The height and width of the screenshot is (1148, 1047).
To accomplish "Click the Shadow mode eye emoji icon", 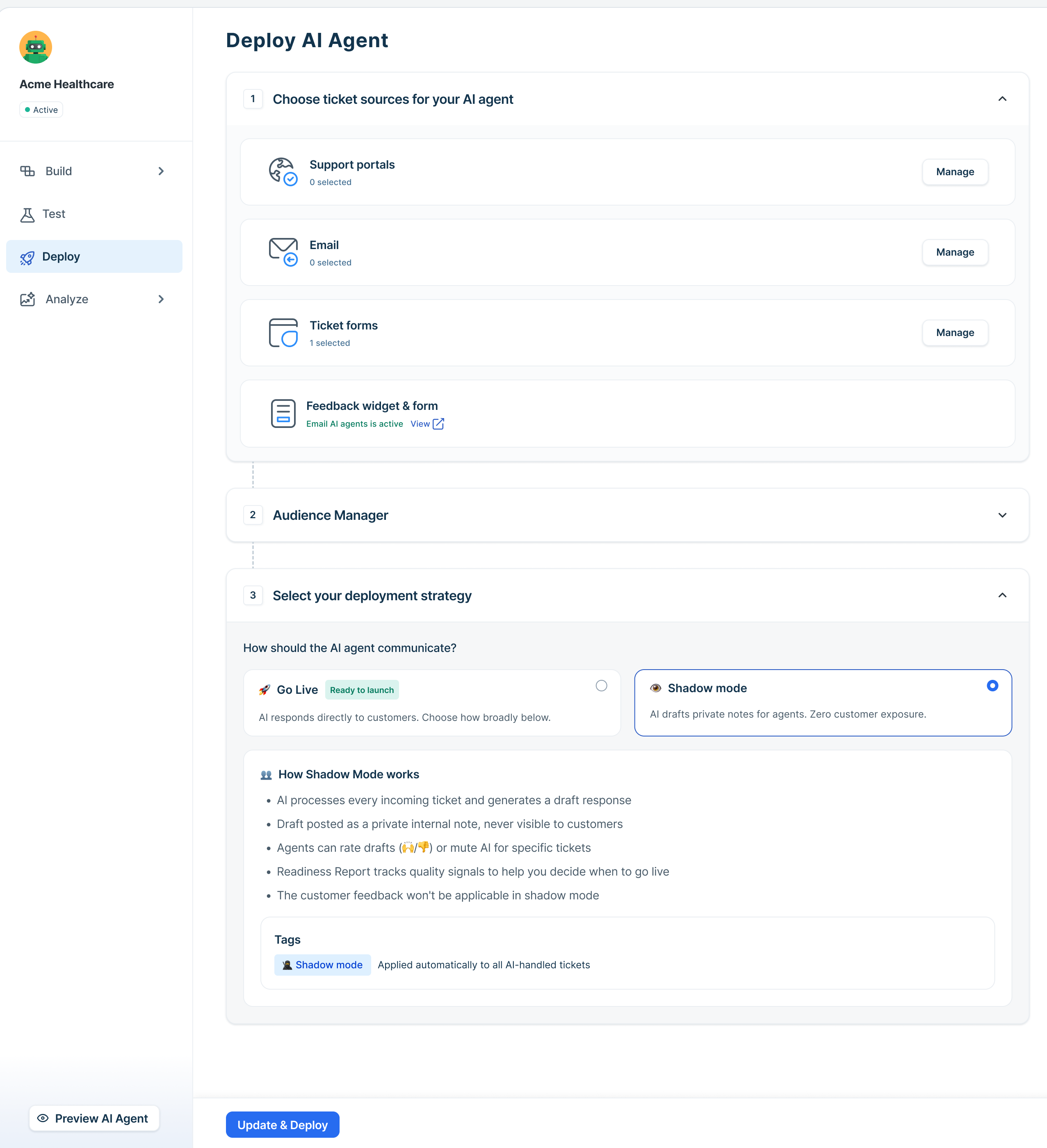I will pyautogui.click(x=656, y=688).
